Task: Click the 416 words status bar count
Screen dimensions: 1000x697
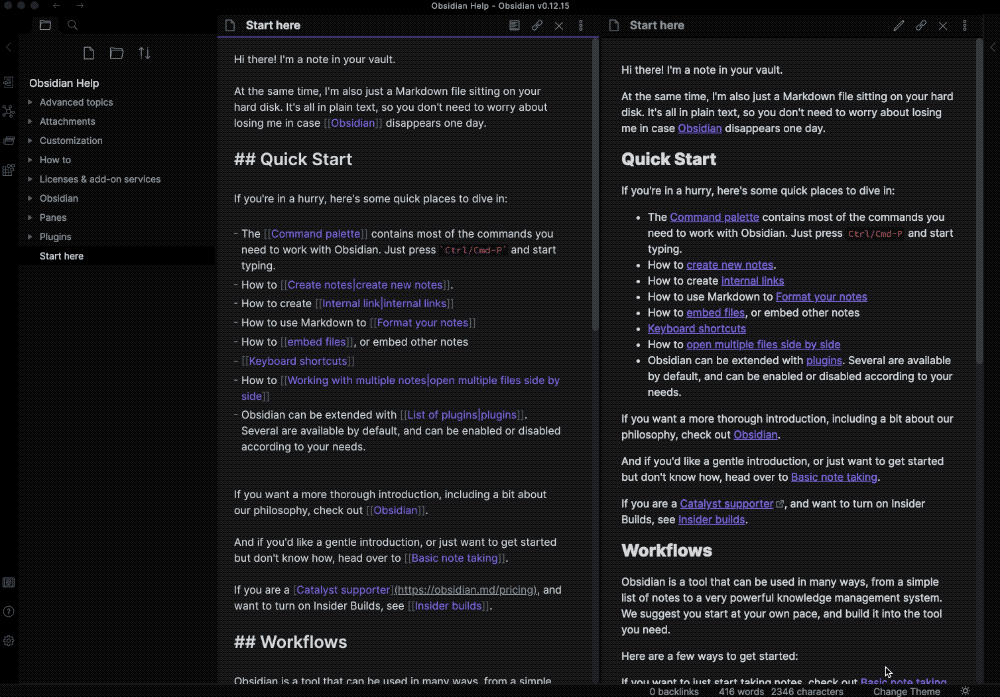Action: click(x=741, y=691)
